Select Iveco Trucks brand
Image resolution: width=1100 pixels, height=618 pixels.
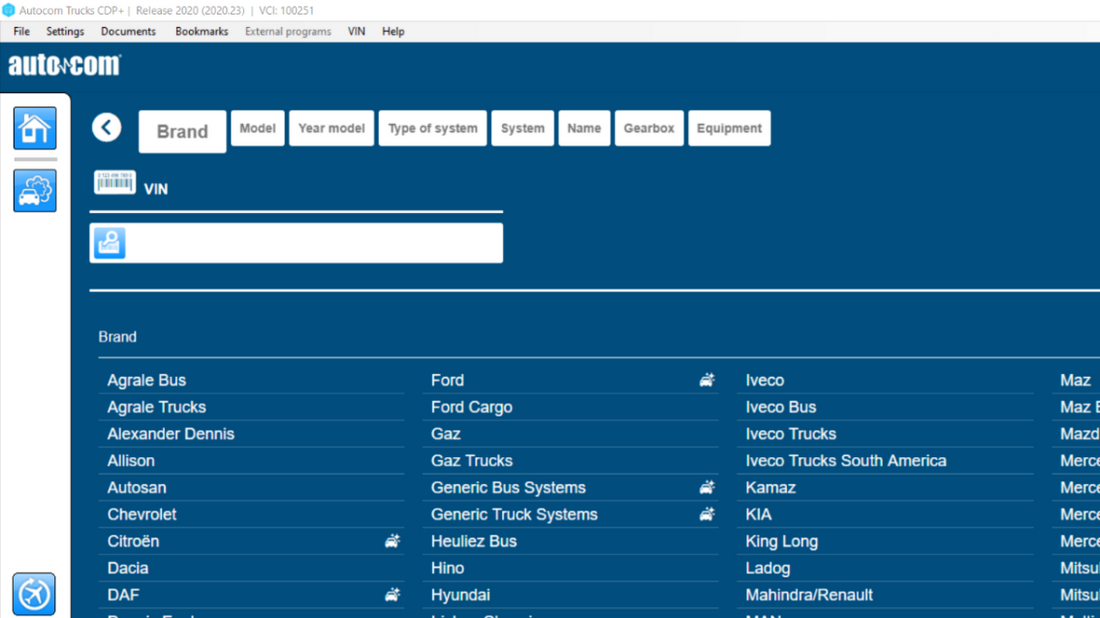(790, 434)
